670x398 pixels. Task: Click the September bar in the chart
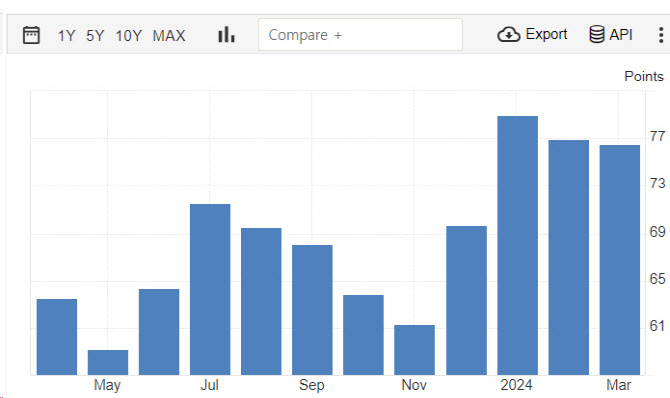[312, 310]
